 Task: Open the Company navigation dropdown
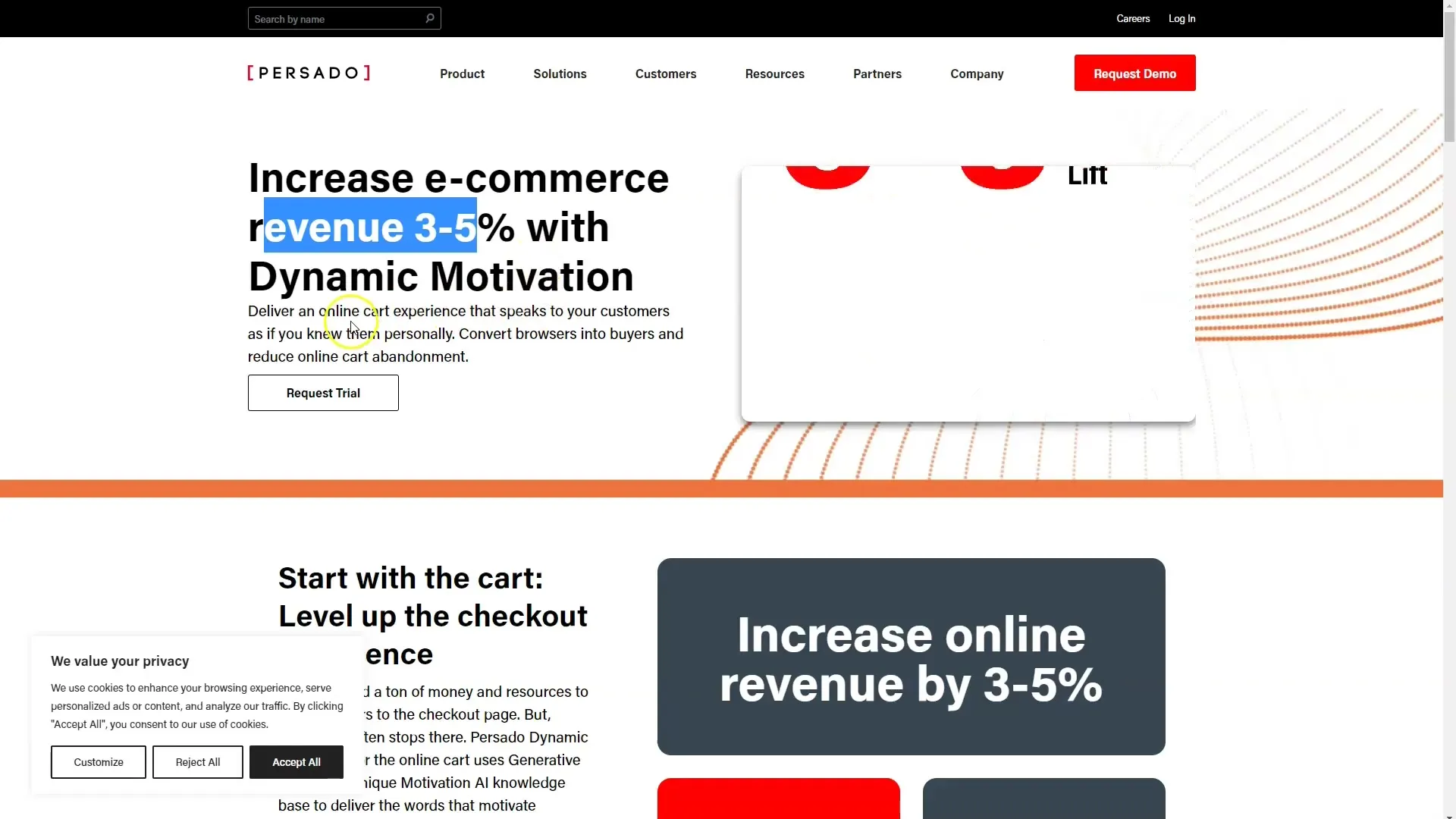click(x=977, y=73)
